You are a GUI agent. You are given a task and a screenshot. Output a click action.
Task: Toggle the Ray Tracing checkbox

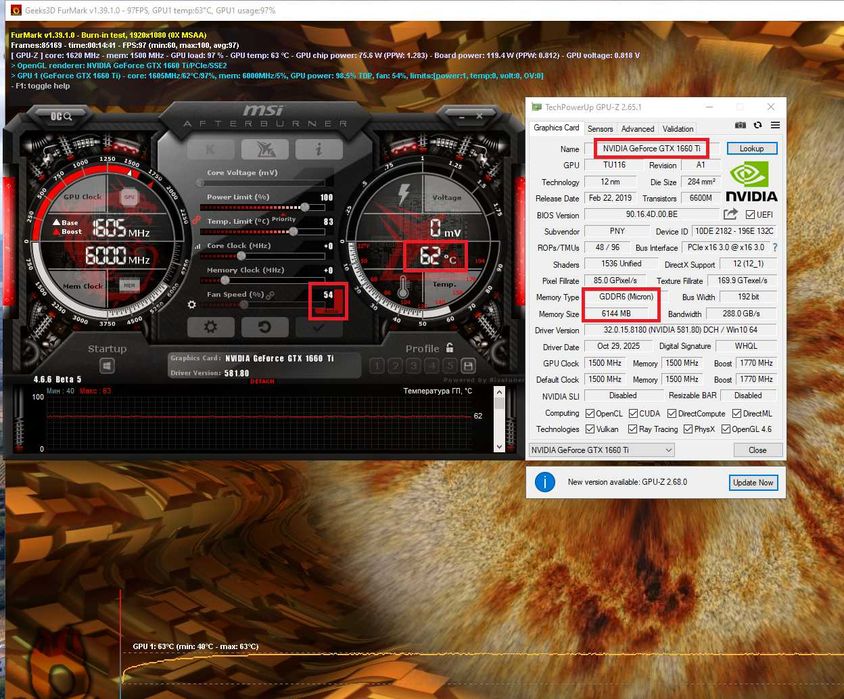[x=632, y=429]
